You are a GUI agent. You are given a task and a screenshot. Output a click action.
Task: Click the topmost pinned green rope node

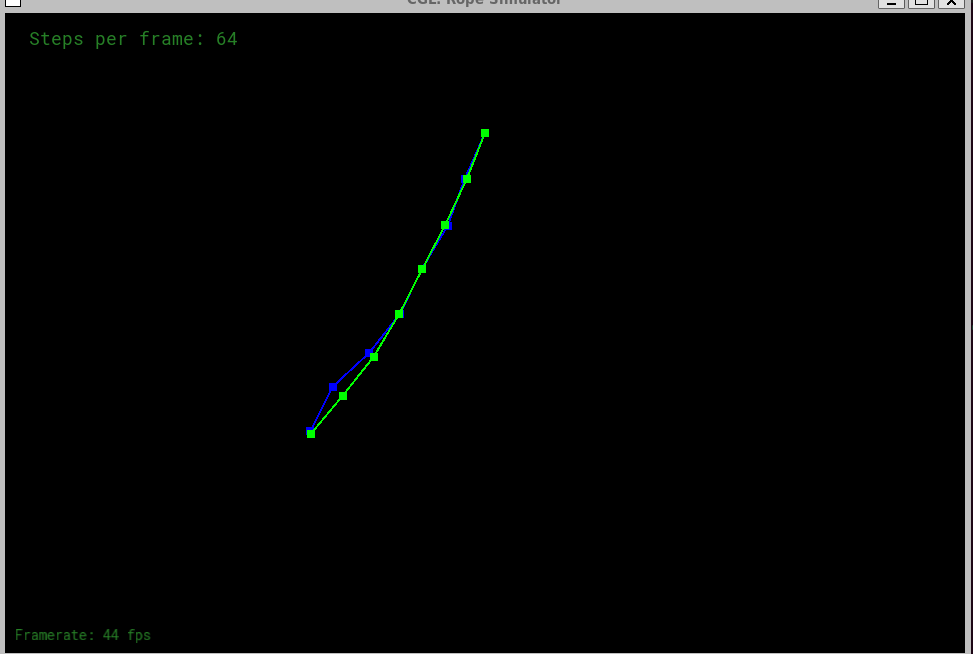click(485, 133)
